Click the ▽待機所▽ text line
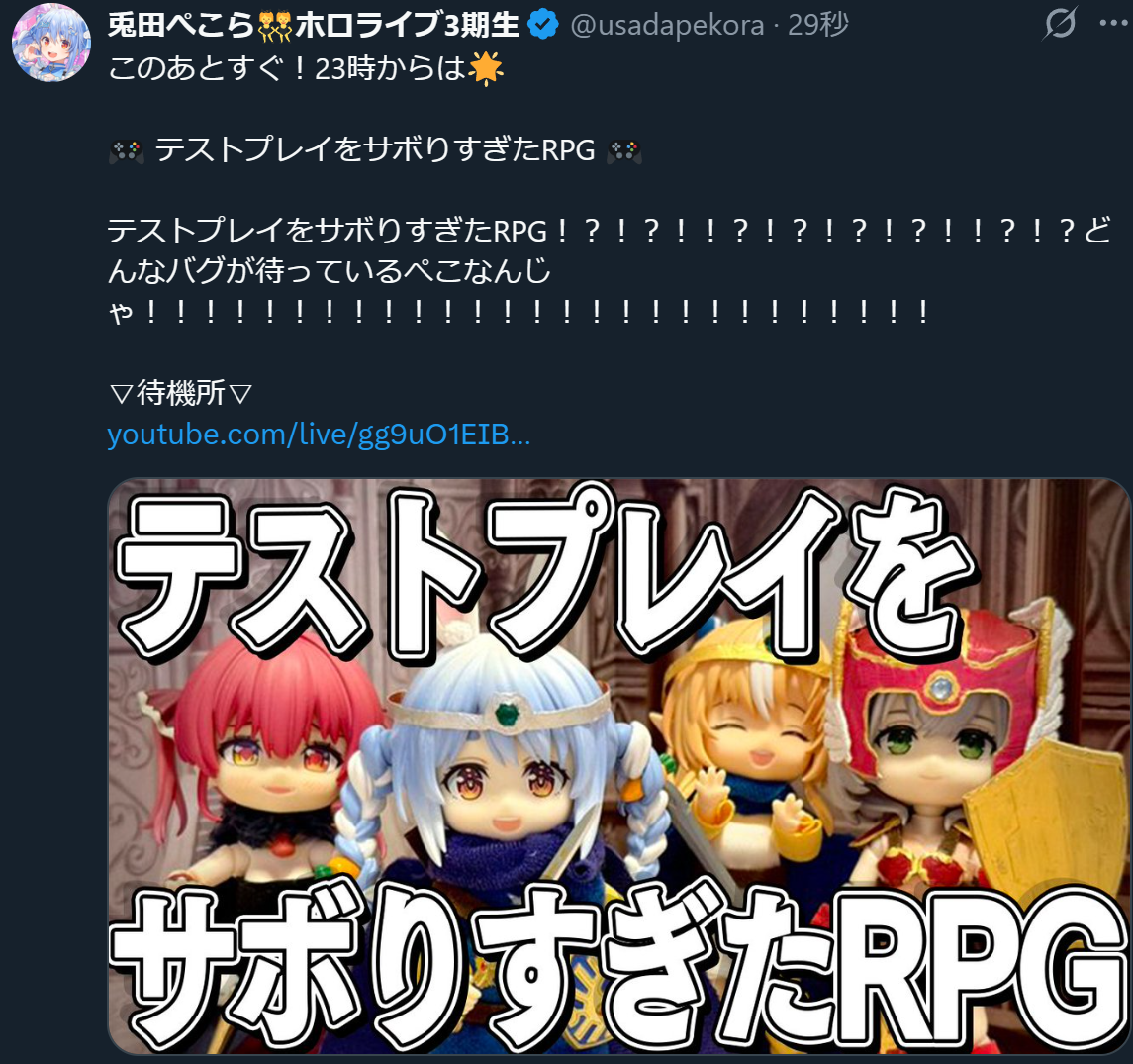 (181, 393)
